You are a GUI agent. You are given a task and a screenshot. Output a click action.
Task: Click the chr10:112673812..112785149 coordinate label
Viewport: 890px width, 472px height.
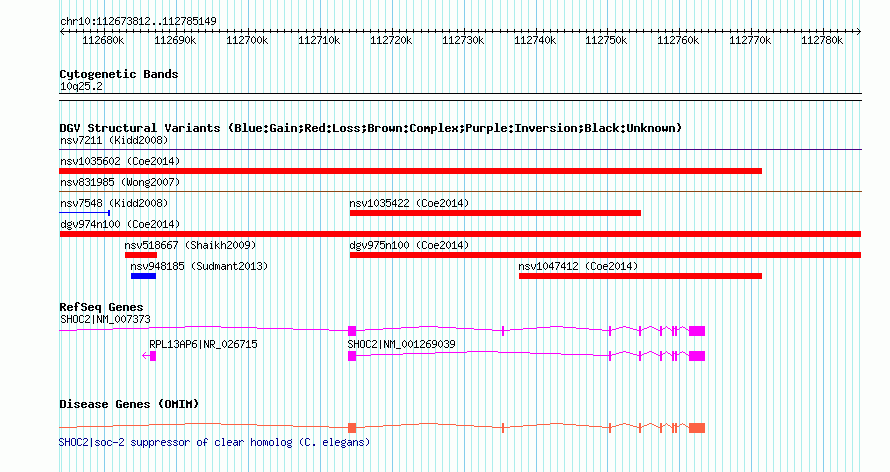[138, 21]
